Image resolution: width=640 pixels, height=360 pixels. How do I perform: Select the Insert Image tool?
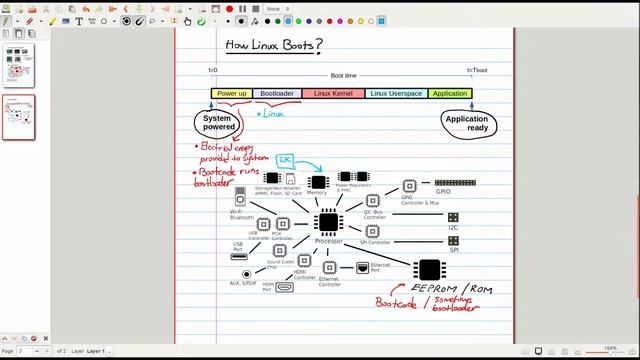pos(66,21)
